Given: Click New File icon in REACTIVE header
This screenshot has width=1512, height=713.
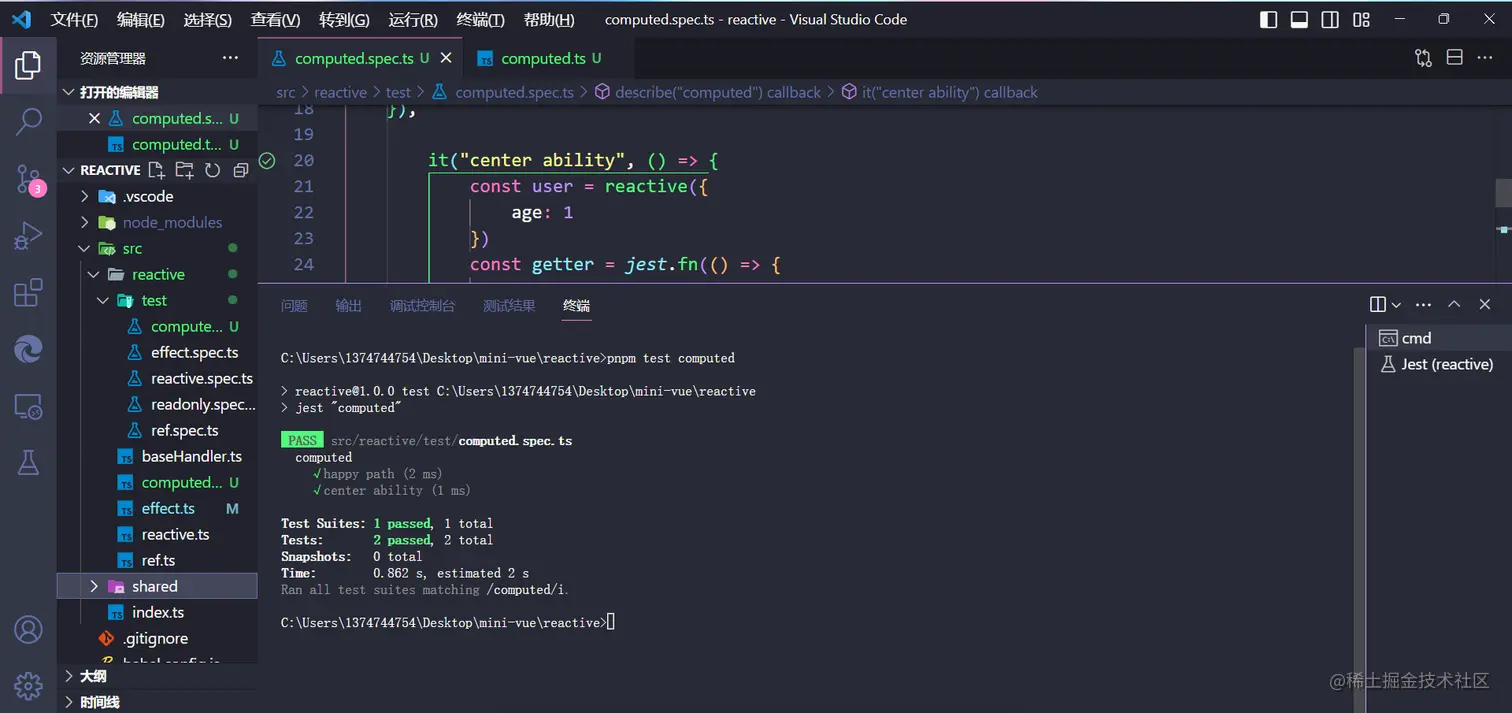Looking at the screenshot, I should tap(156, 170).
